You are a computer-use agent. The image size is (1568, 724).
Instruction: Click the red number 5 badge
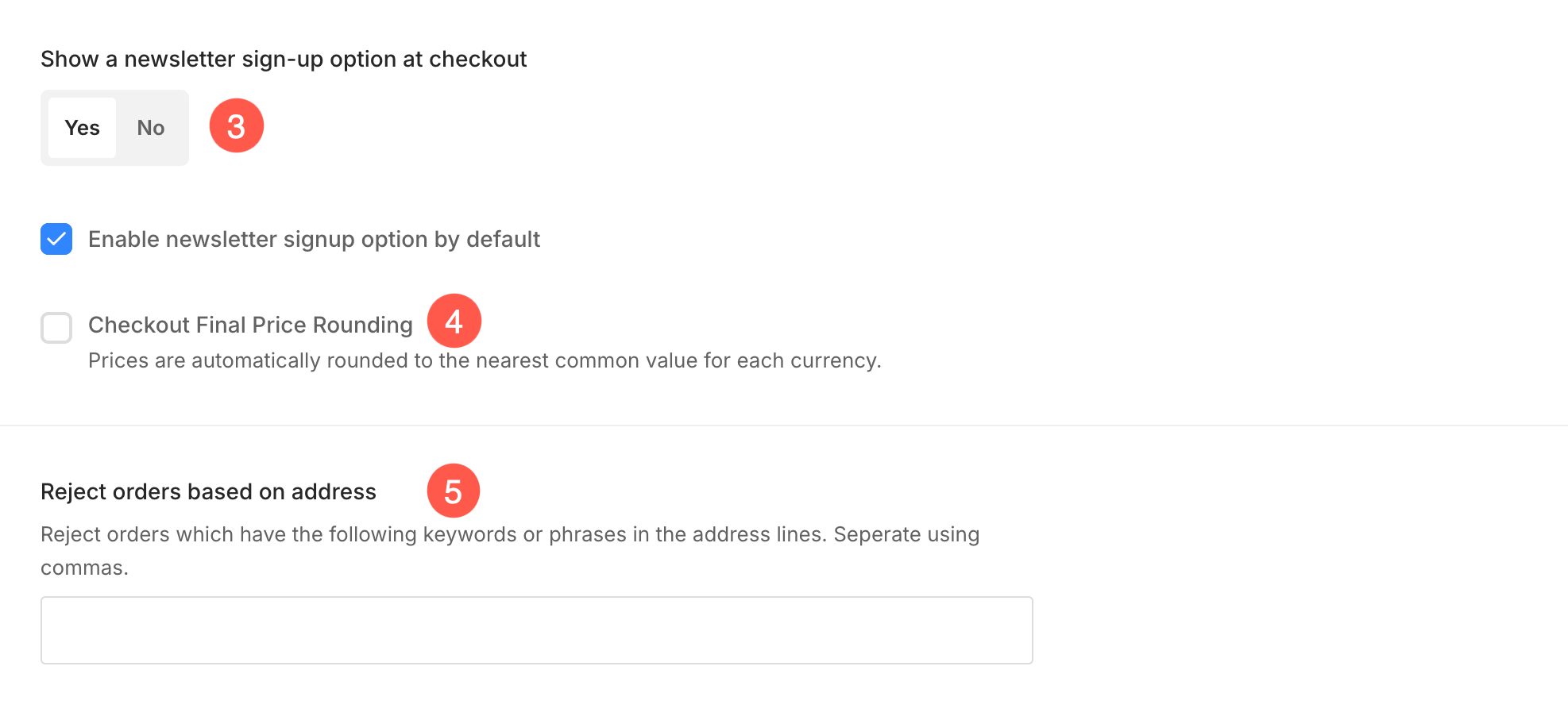[x=453, y=491]
